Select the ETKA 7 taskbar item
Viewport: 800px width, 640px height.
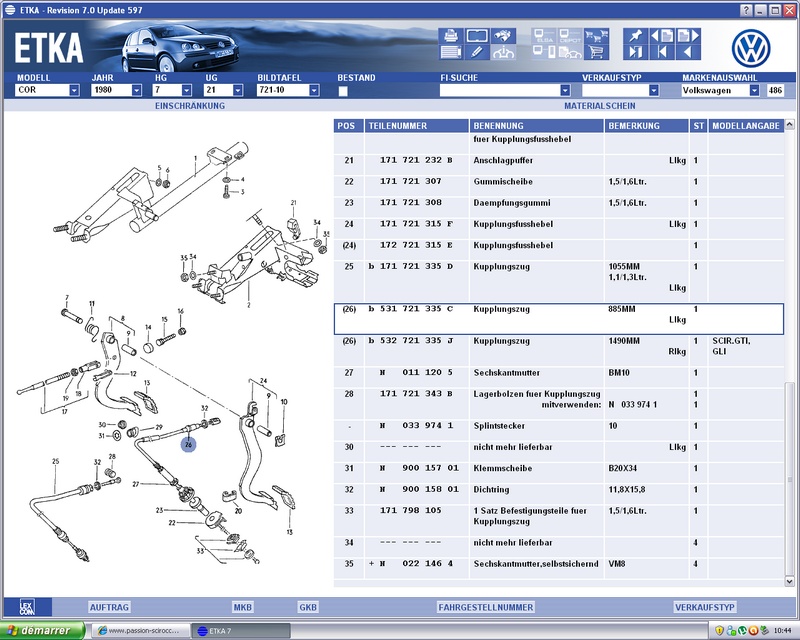pyautogui.click(x=241, y=631)
